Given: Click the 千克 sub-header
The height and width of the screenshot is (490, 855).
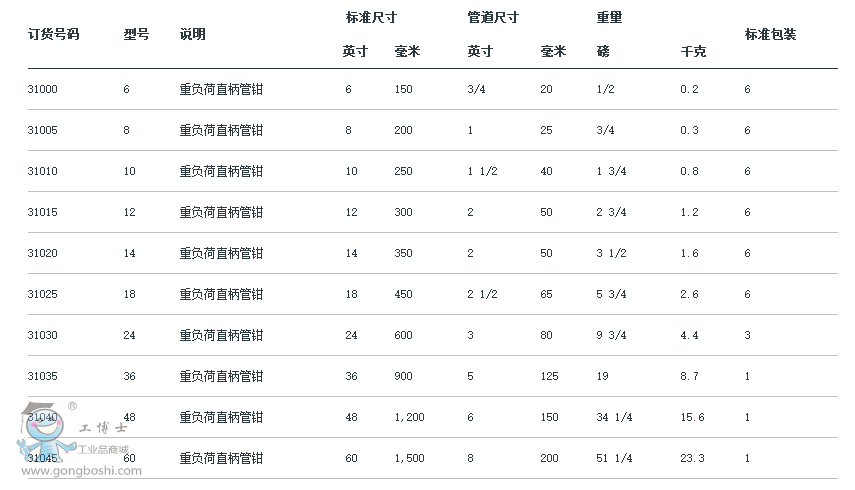Looking at the screenshot, I should click(x=693, y=51).
